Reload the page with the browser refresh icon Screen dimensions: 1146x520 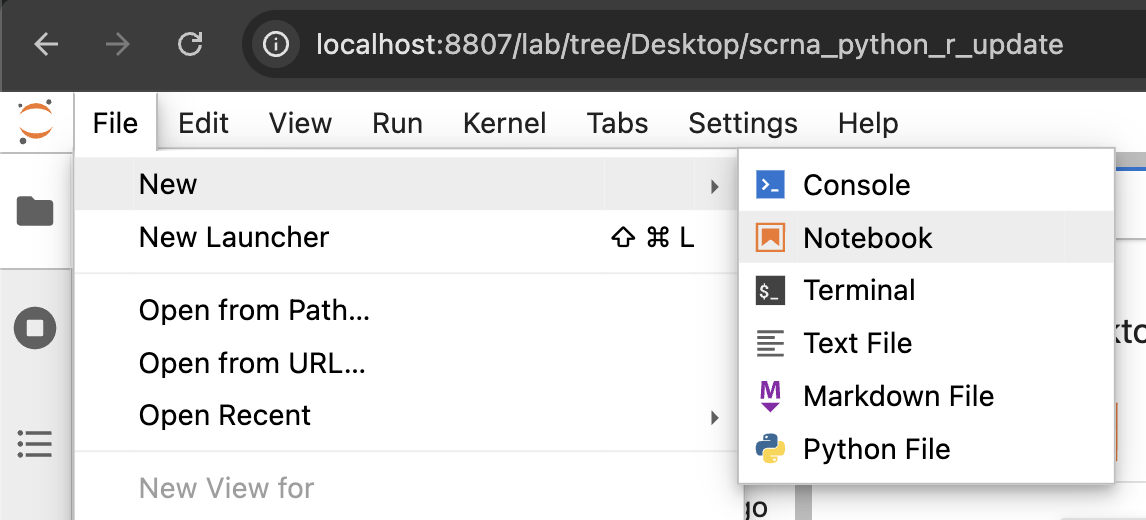(190, 45)
